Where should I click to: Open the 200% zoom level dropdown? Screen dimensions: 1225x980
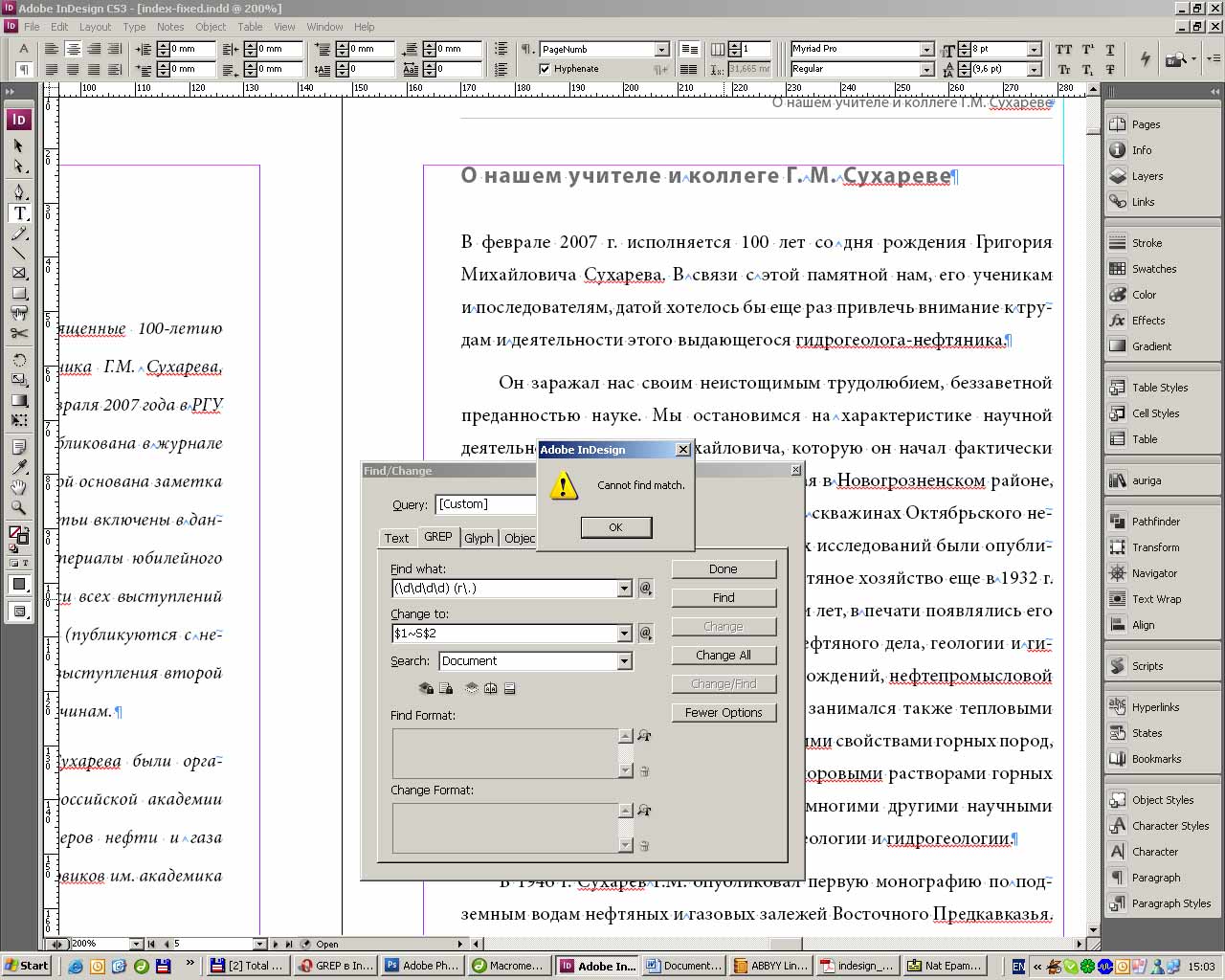[136, 944]
